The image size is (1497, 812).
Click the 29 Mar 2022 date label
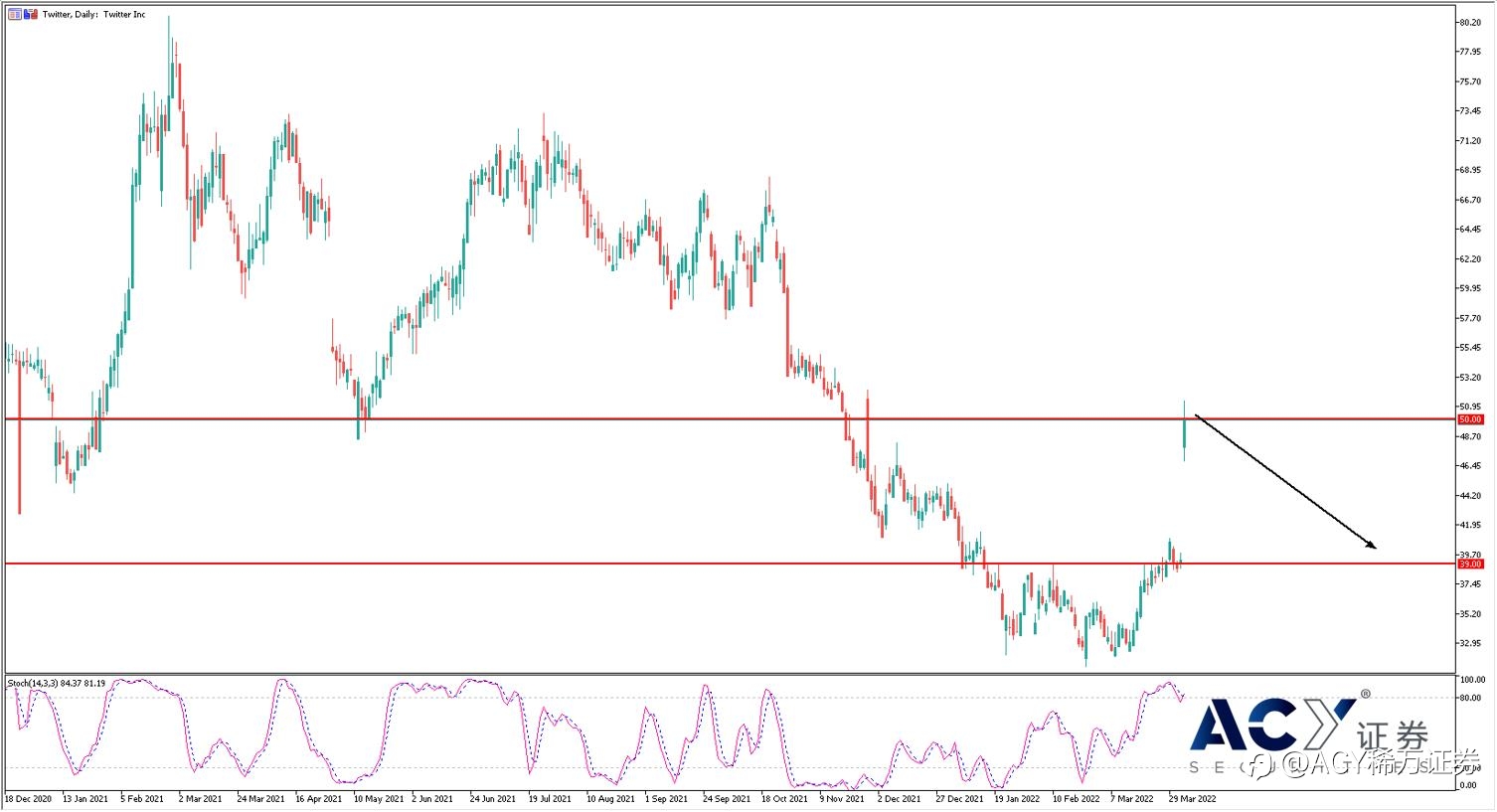point(1192,798)
